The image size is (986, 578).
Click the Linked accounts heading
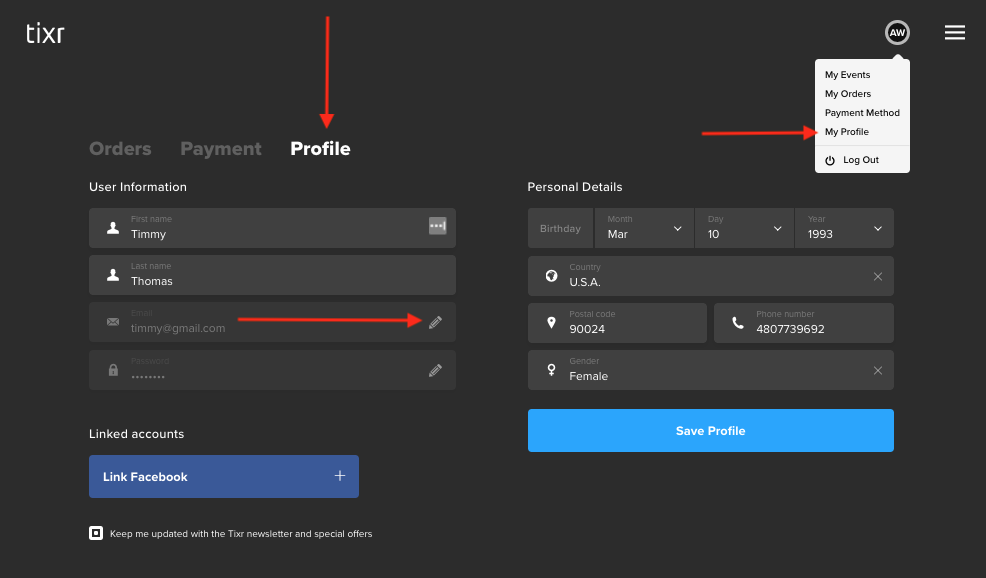tap(136, 434)
